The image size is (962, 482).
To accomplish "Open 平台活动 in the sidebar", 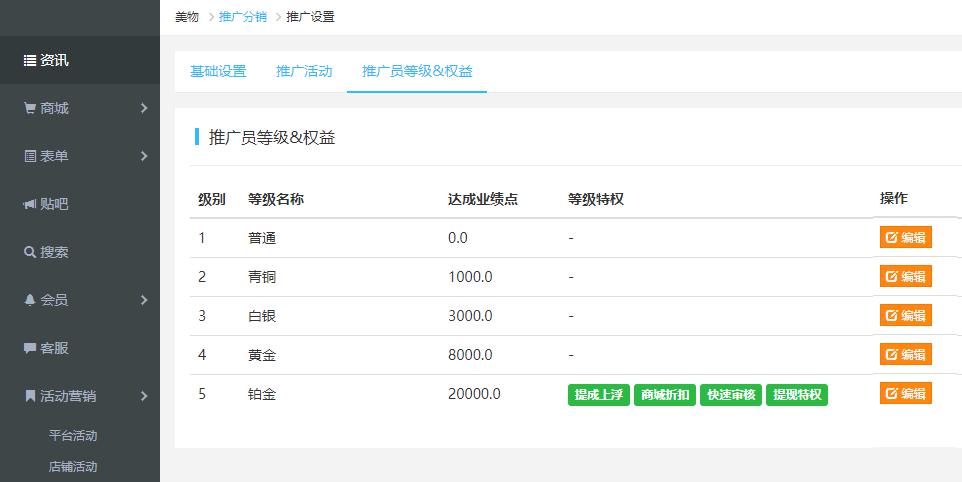I will click(x=73, y=436).
